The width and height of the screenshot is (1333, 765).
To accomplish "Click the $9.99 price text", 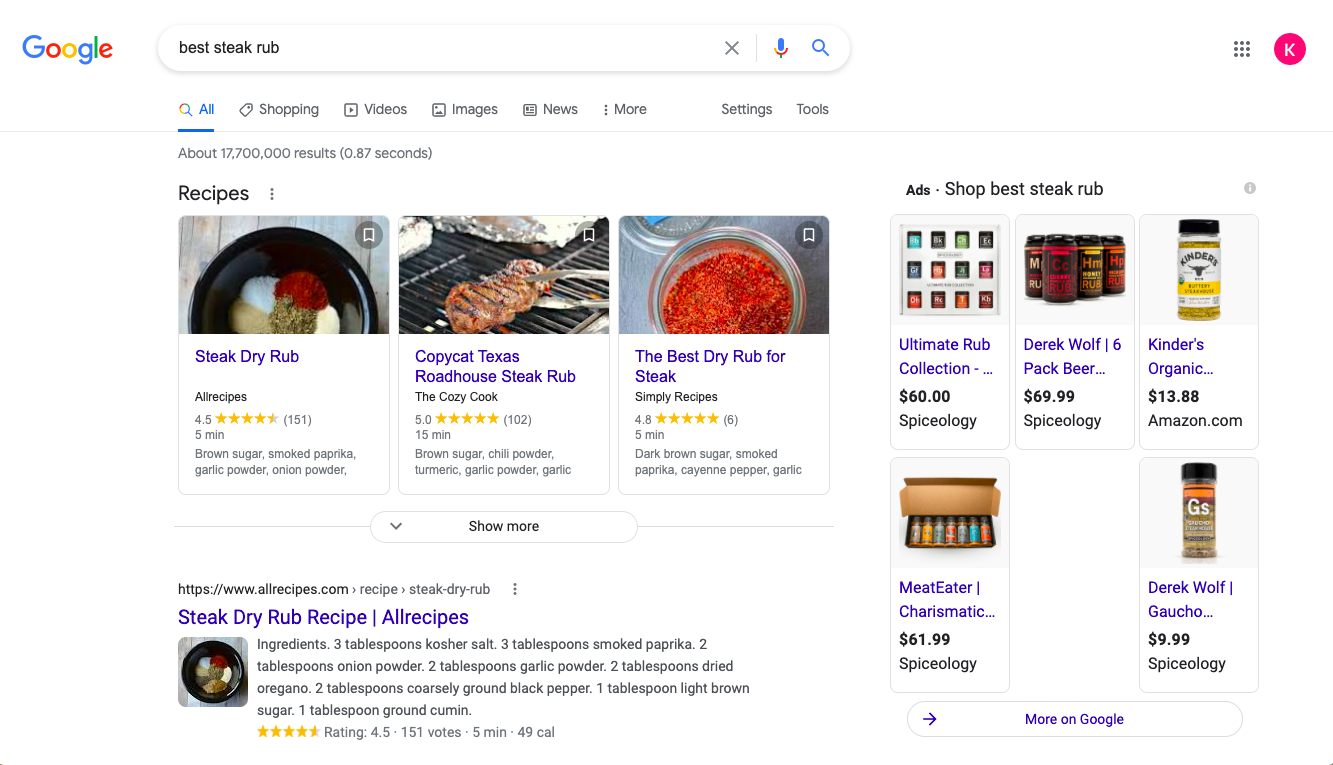I will (x=1169, y=640).
